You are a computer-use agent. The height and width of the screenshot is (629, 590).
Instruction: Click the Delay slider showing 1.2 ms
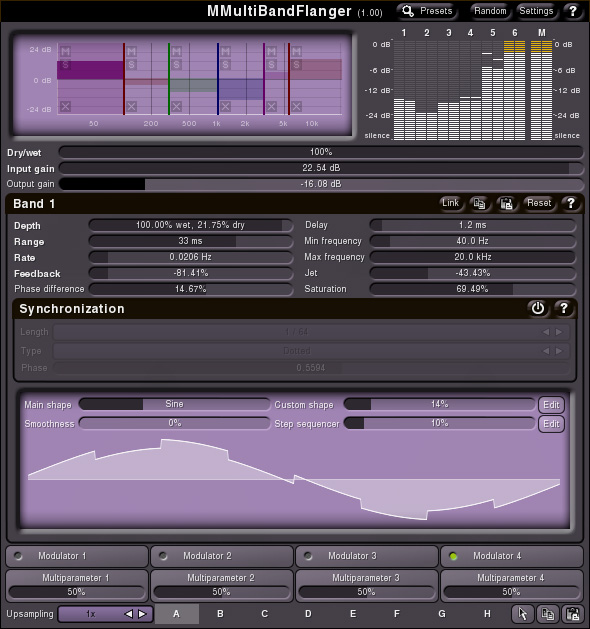coord(472,225)
